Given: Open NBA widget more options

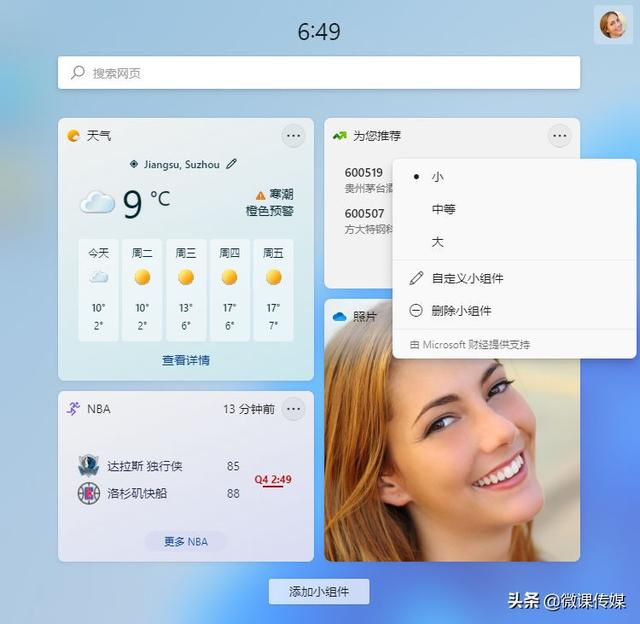Looking at the screenshot, I should point(293,409).
